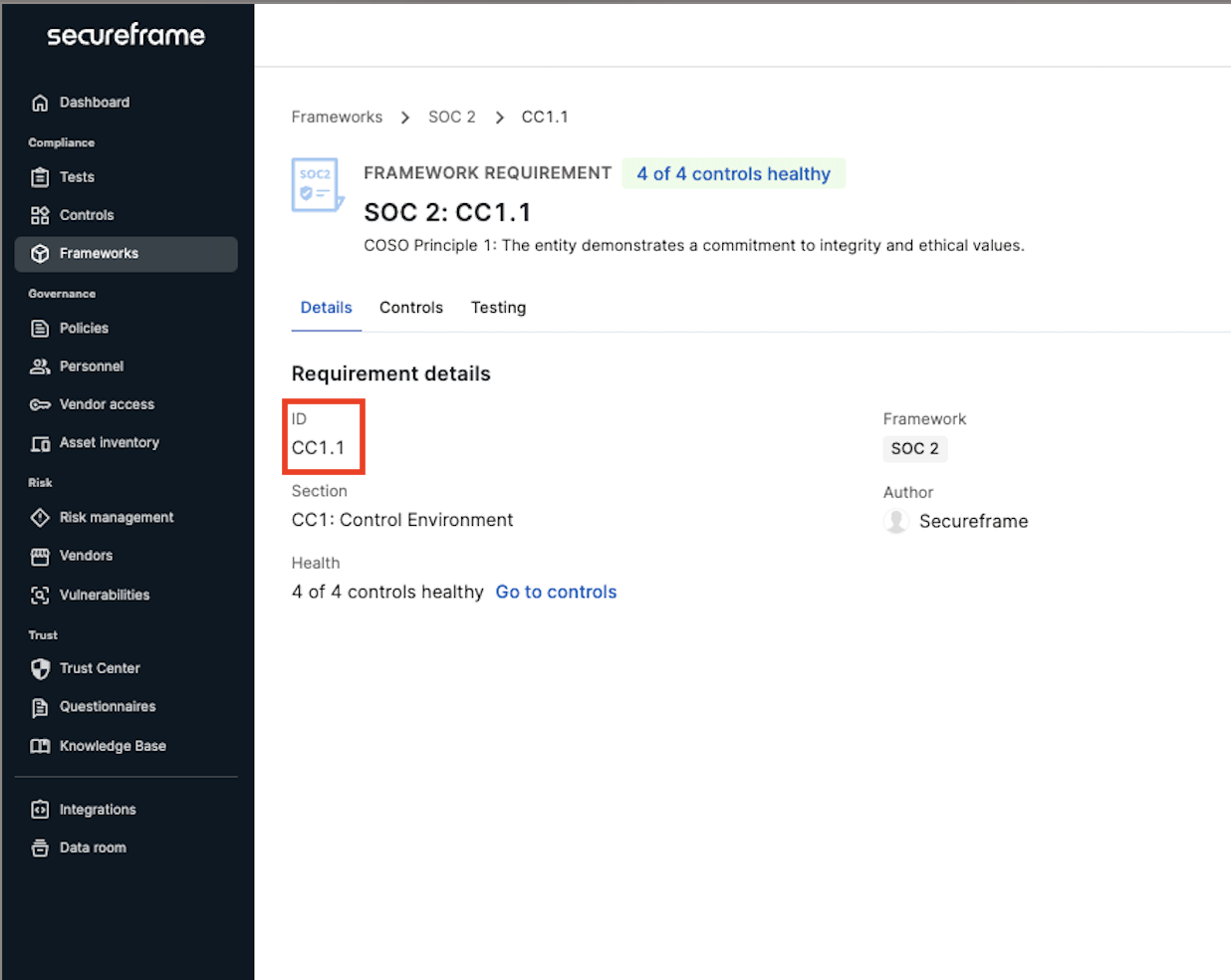Open Trust Center page

(100, 668)
